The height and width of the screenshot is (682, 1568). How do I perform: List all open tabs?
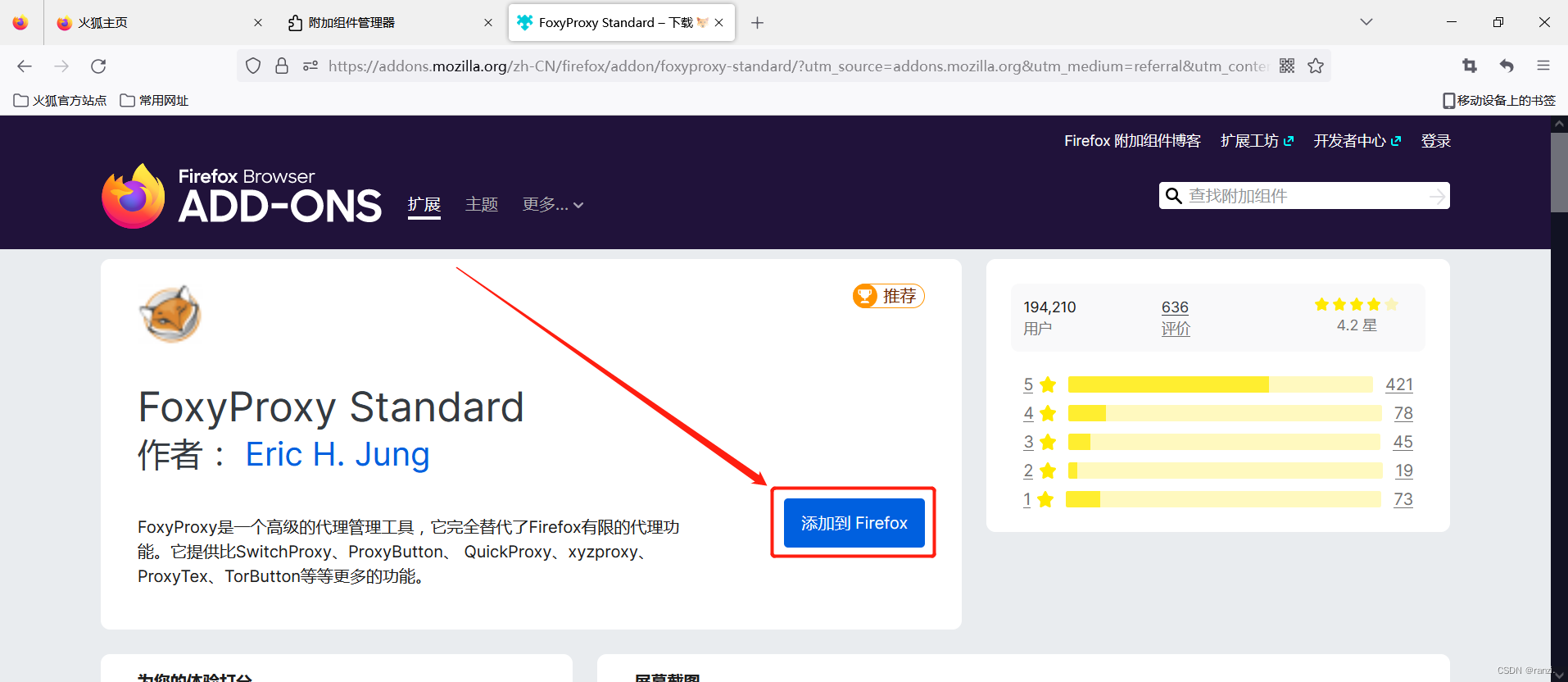[x=1366, y=22]
